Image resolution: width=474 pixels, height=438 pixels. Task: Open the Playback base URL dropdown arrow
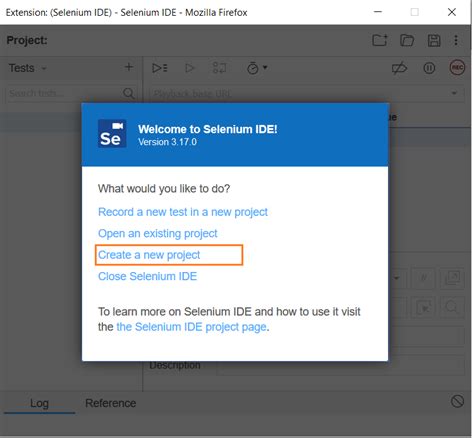(454, 93)
